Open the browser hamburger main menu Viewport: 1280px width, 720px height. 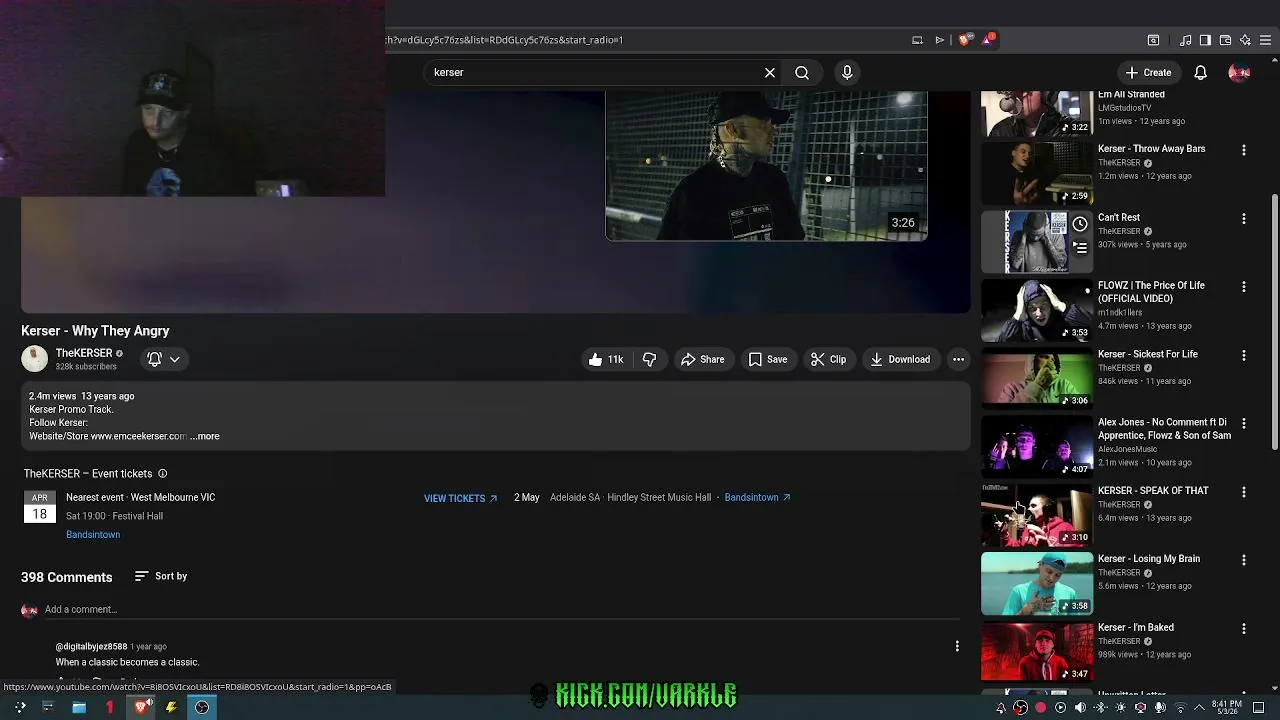(x=1265, y=40)
